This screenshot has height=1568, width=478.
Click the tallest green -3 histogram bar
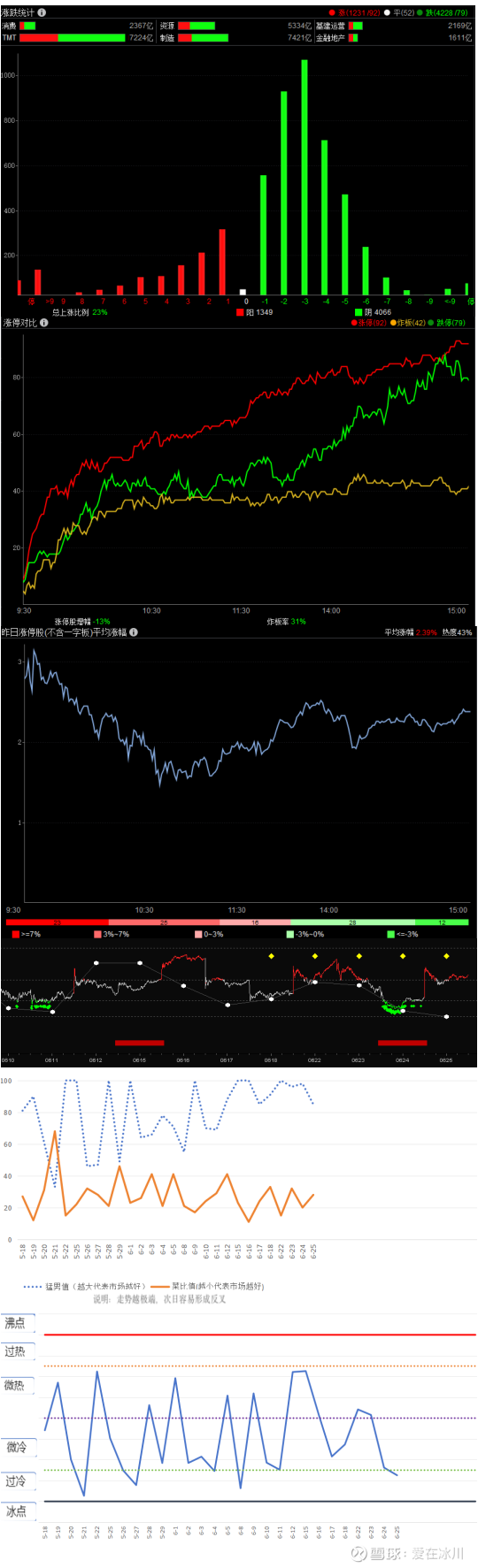[305, 177]
